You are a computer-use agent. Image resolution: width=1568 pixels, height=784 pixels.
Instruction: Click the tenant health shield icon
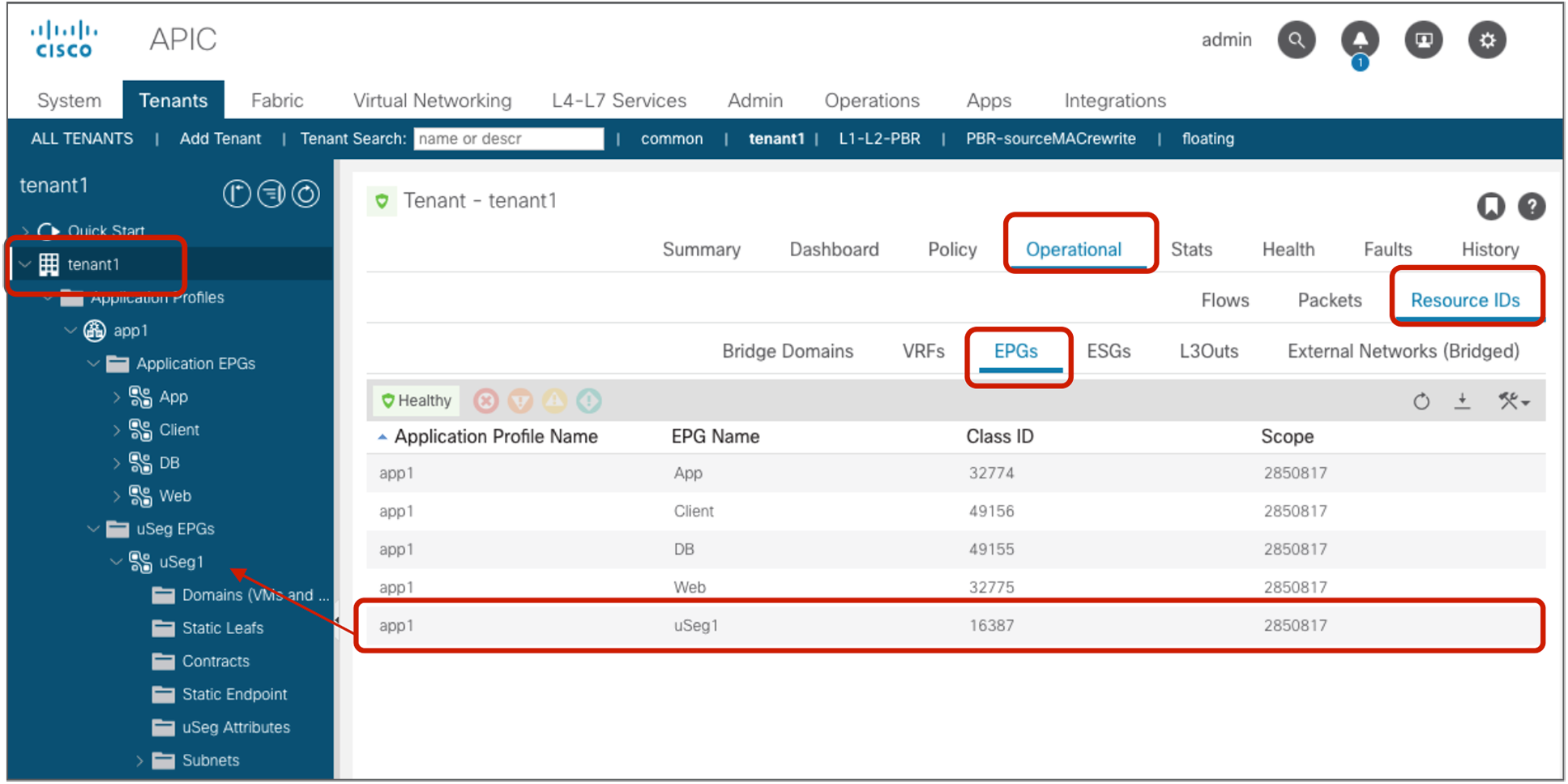pyautogui.click(x=382, y=201)
